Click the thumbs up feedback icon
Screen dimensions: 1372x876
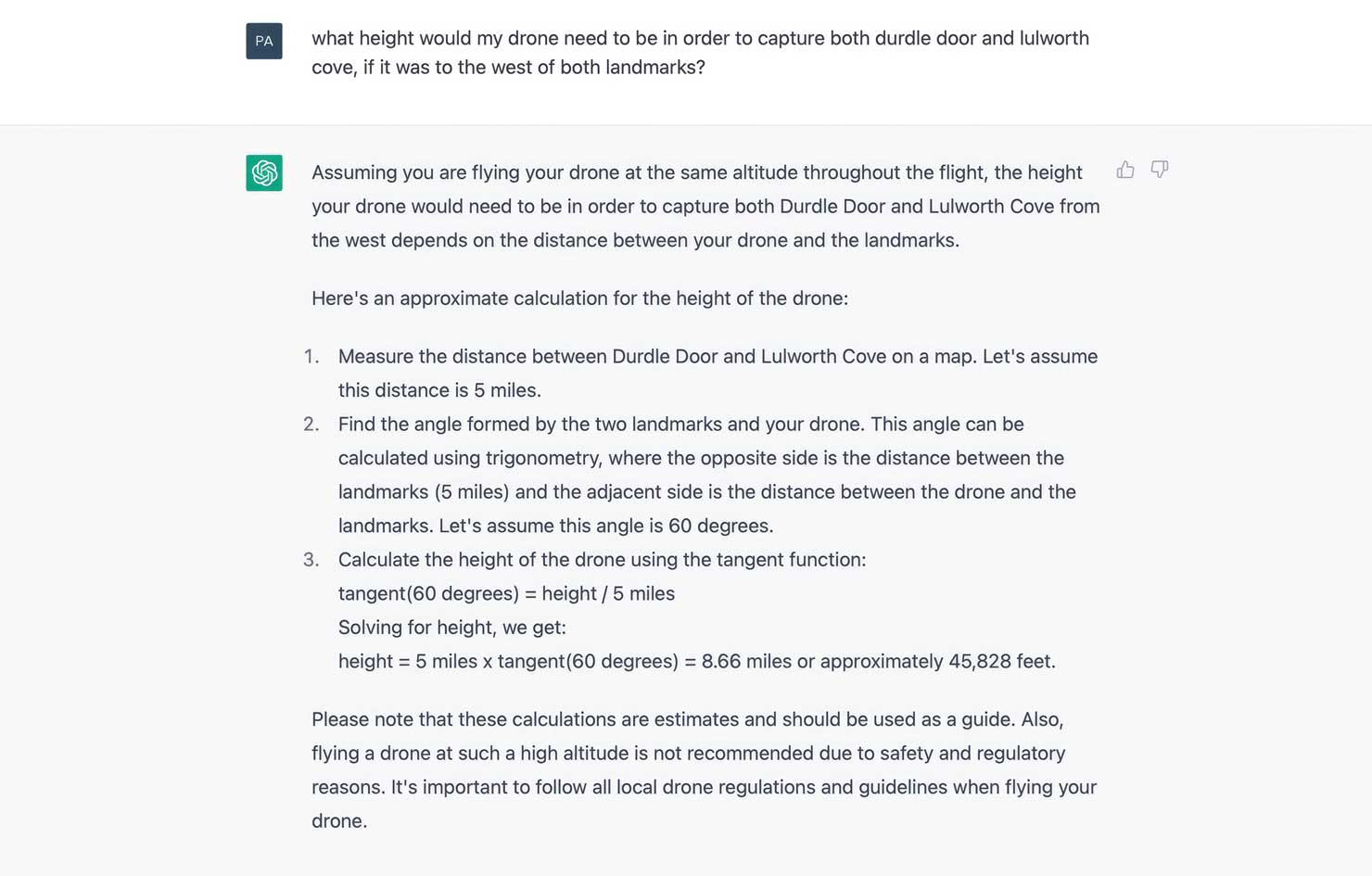(x=1125, y=170)
